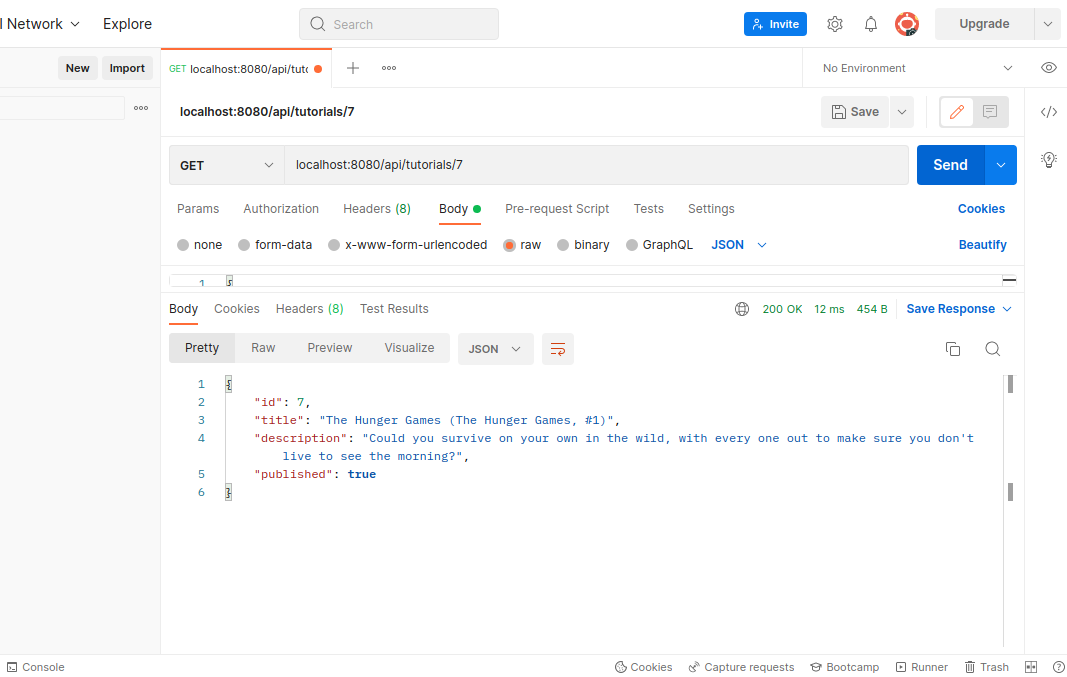The image size is (1067, 677).
Task: Expand the Send button dropdown arrow
Action: pyautogui.click(x=1000, y=165)
